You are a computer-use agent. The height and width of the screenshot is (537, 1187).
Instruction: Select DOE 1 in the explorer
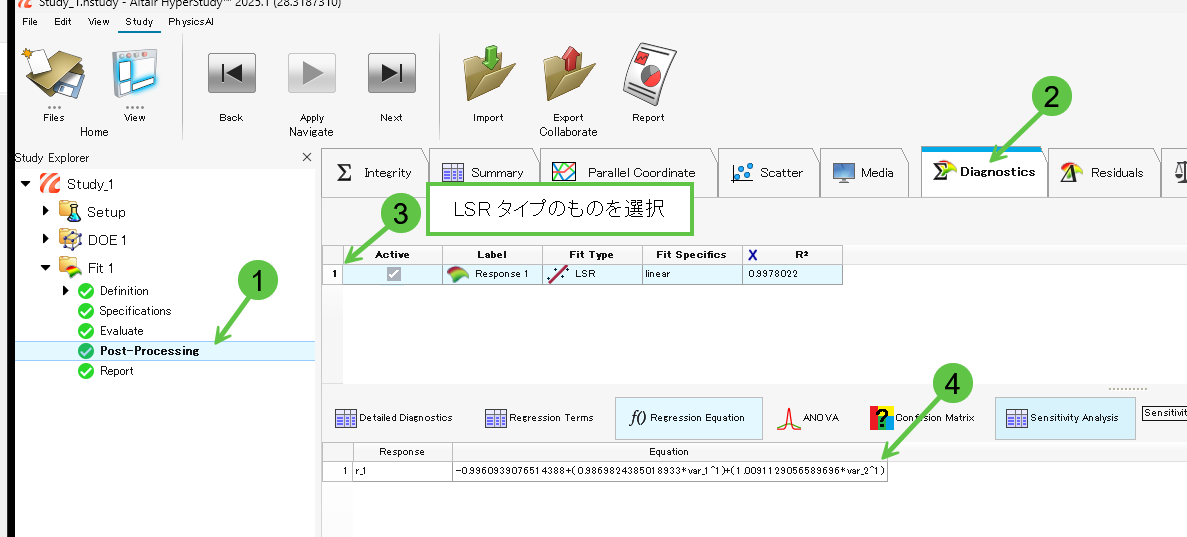point(107,240)
